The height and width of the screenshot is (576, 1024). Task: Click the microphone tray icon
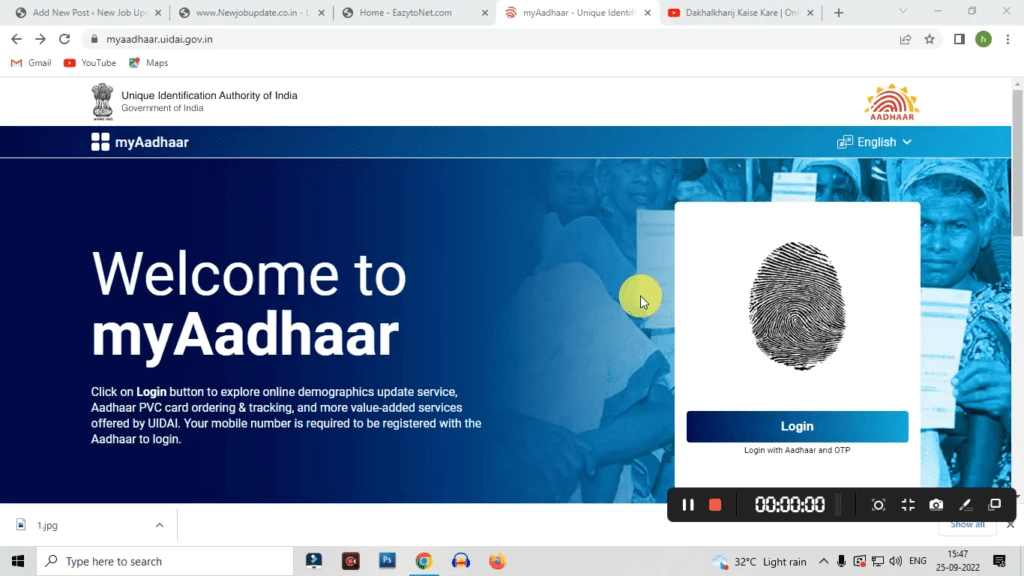841,561
